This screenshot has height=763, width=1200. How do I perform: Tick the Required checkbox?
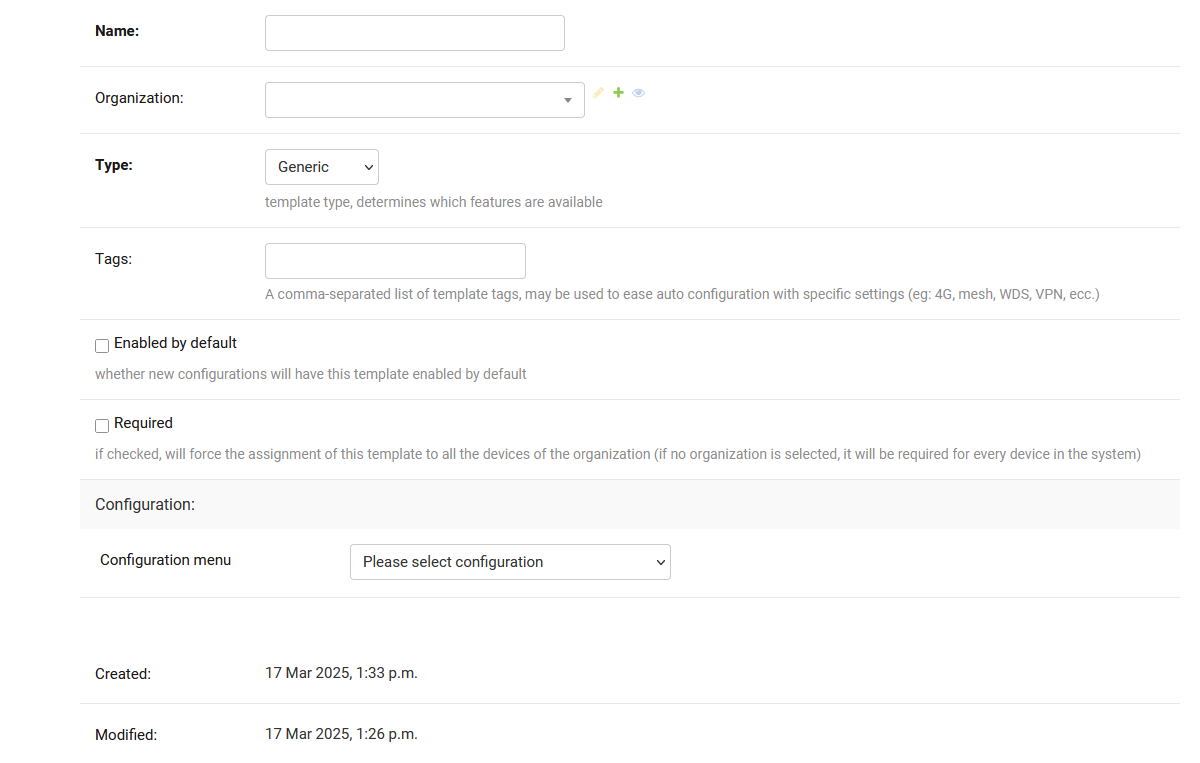(x=102, y=426)
